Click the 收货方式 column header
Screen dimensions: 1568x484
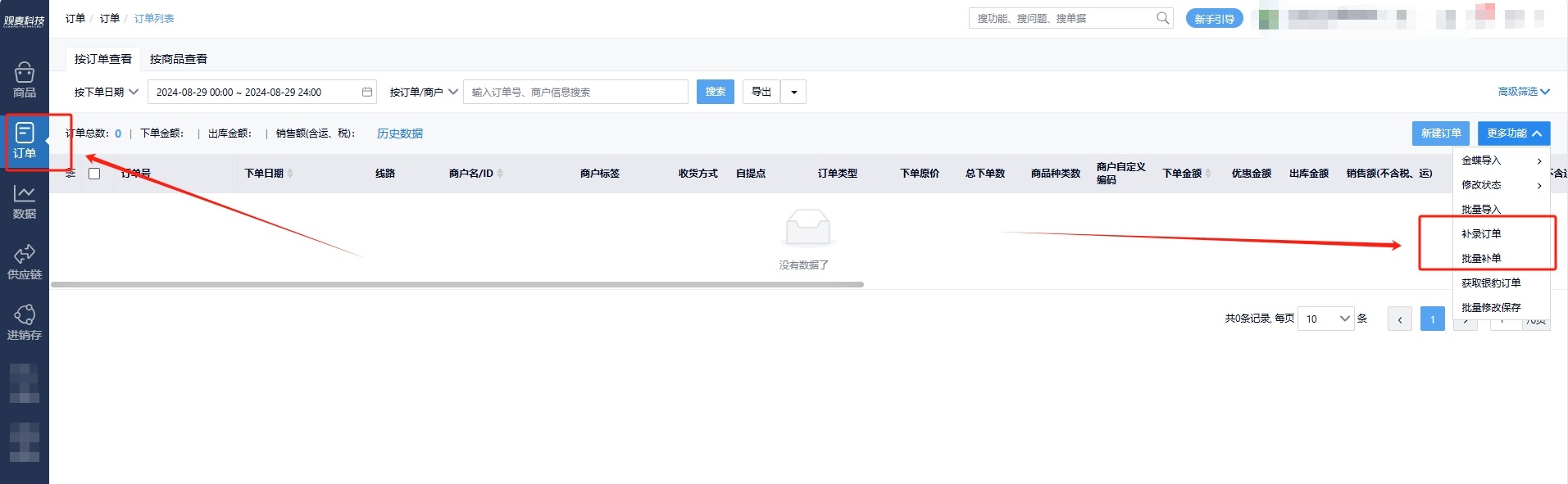[x=698, y=174]
